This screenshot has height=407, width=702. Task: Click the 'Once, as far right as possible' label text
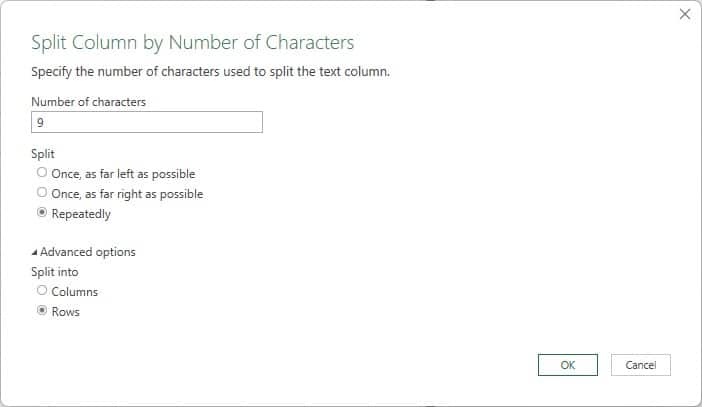pyautogui.click(x=127, y=193)
